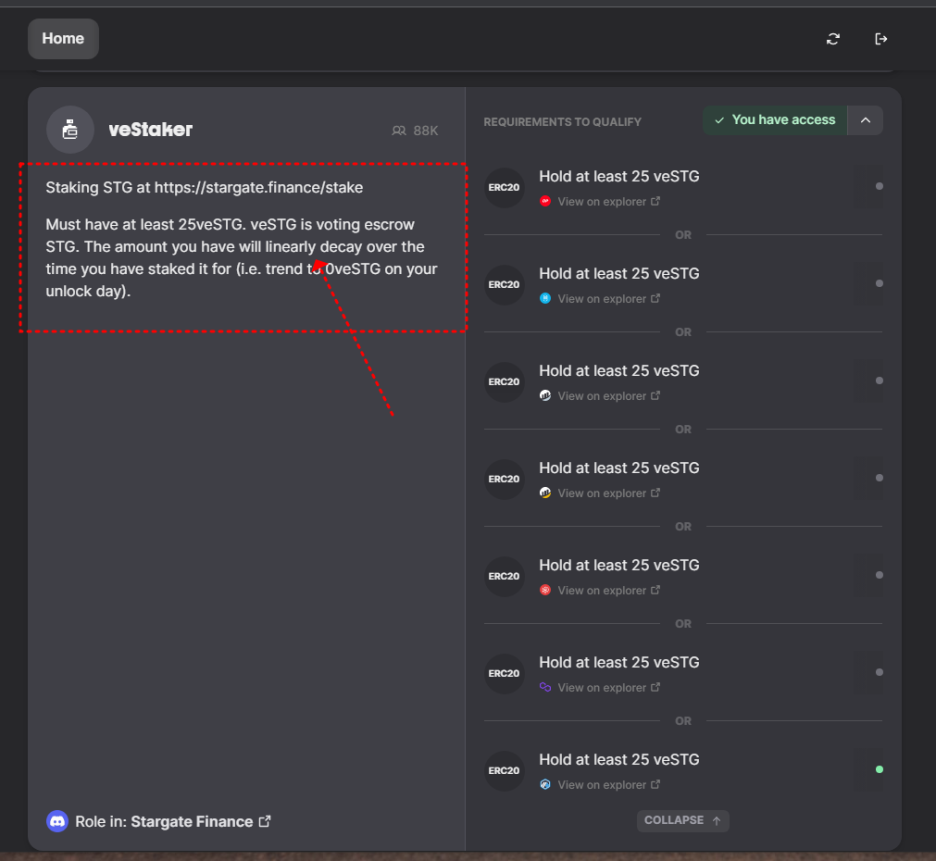This screenshot has width=936, height=861.
Task: Click the COLLAPSE button below the requirements
Action: (x=683, y=820)
